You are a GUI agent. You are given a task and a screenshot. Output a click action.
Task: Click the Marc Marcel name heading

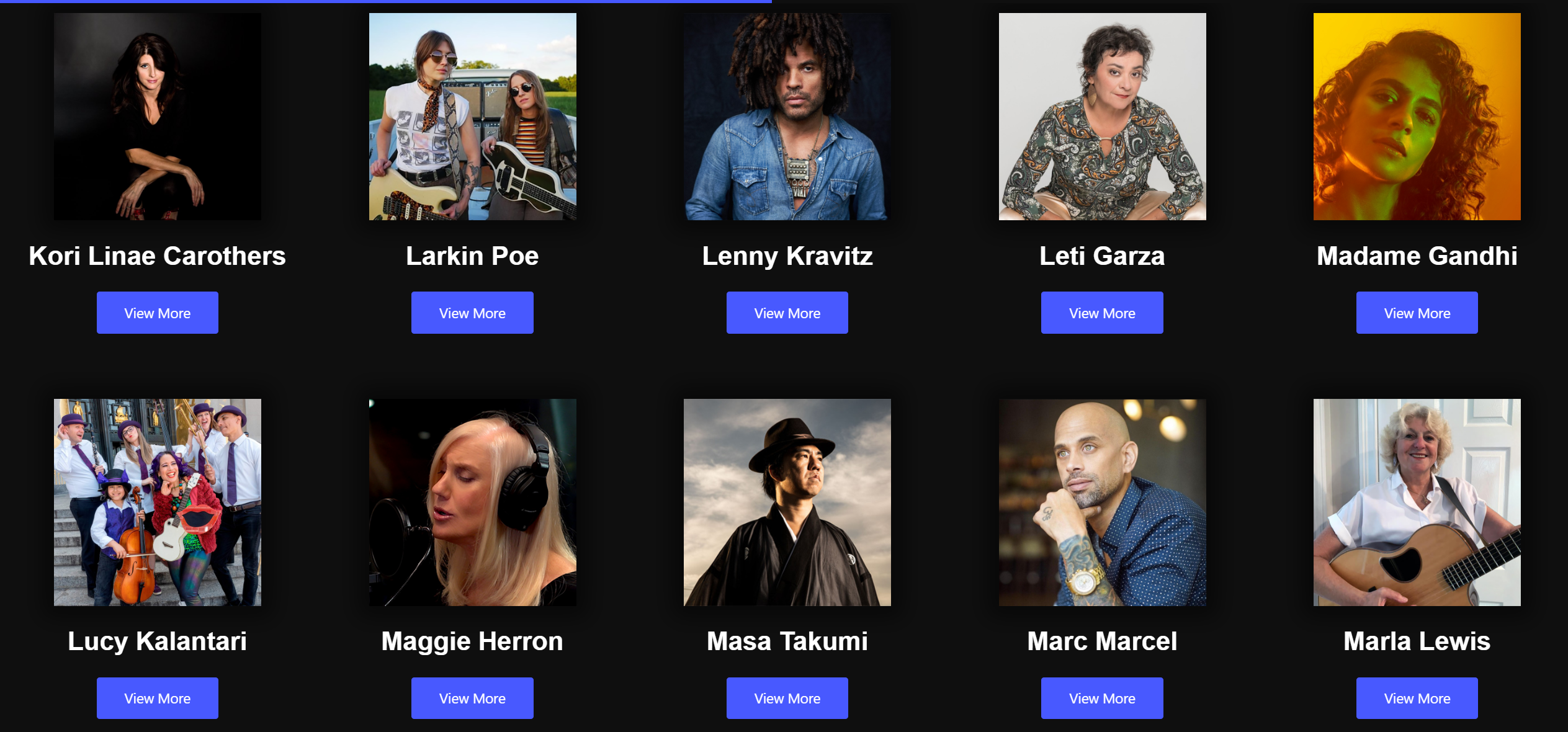click(x=1102, y=641)
